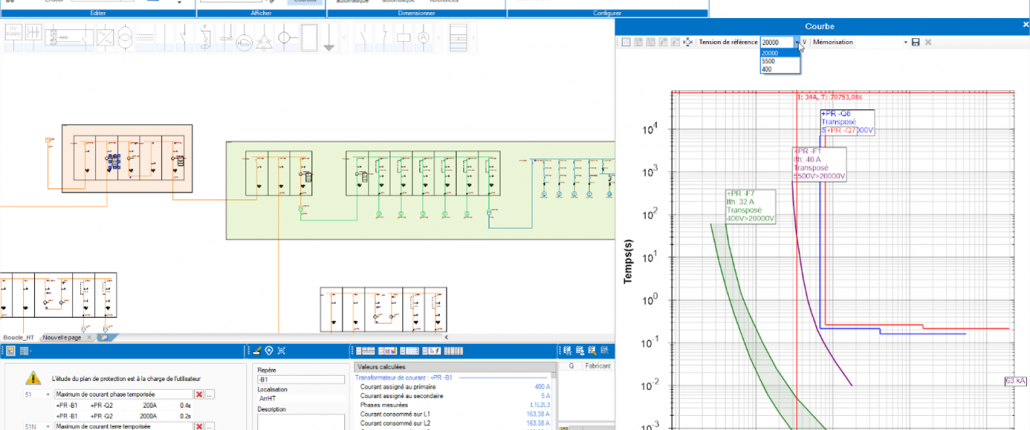Select the circuit breaker symbol with coil

pos(205,37)
